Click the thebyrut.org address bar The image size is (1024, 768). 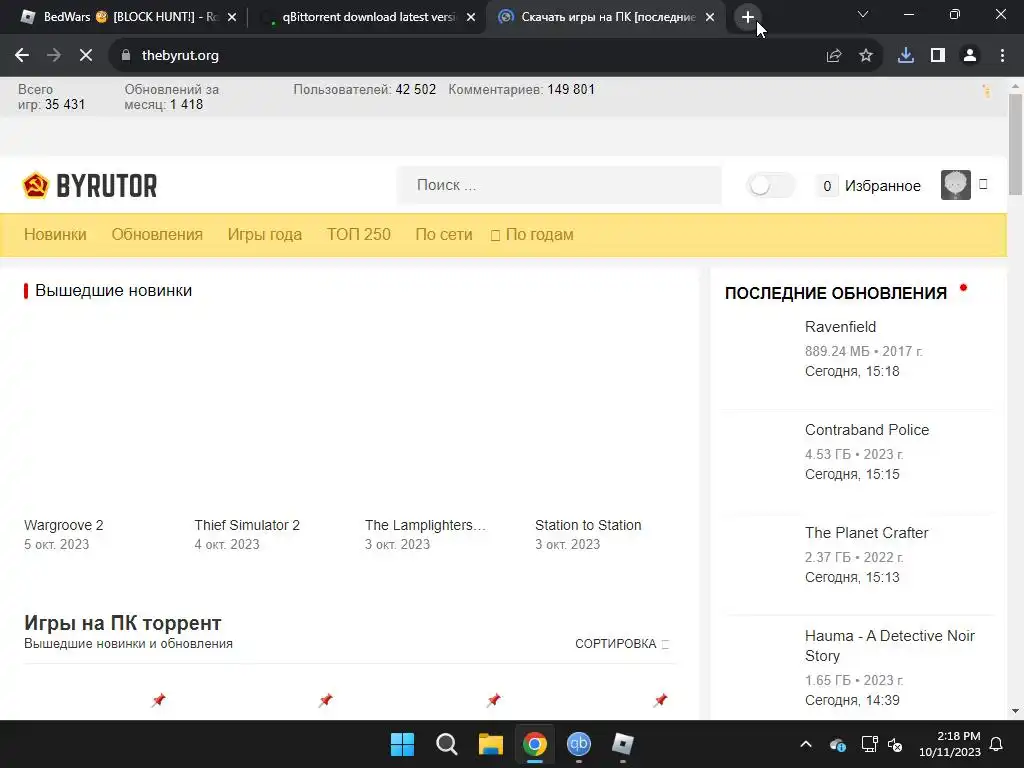[457, 56]
